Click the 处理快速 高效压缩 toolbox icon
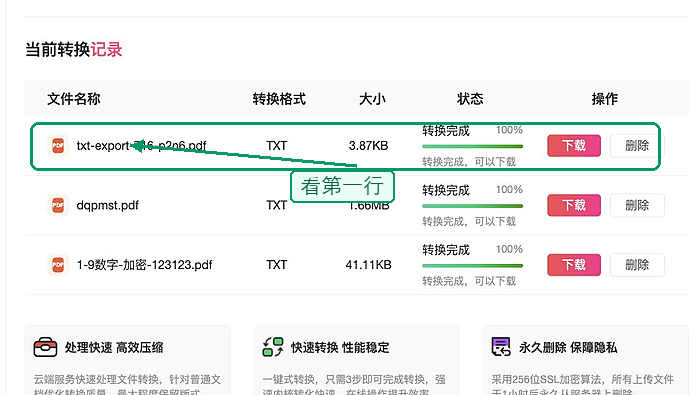The width and height of the screenshot is (700, 395). (45, 347)
